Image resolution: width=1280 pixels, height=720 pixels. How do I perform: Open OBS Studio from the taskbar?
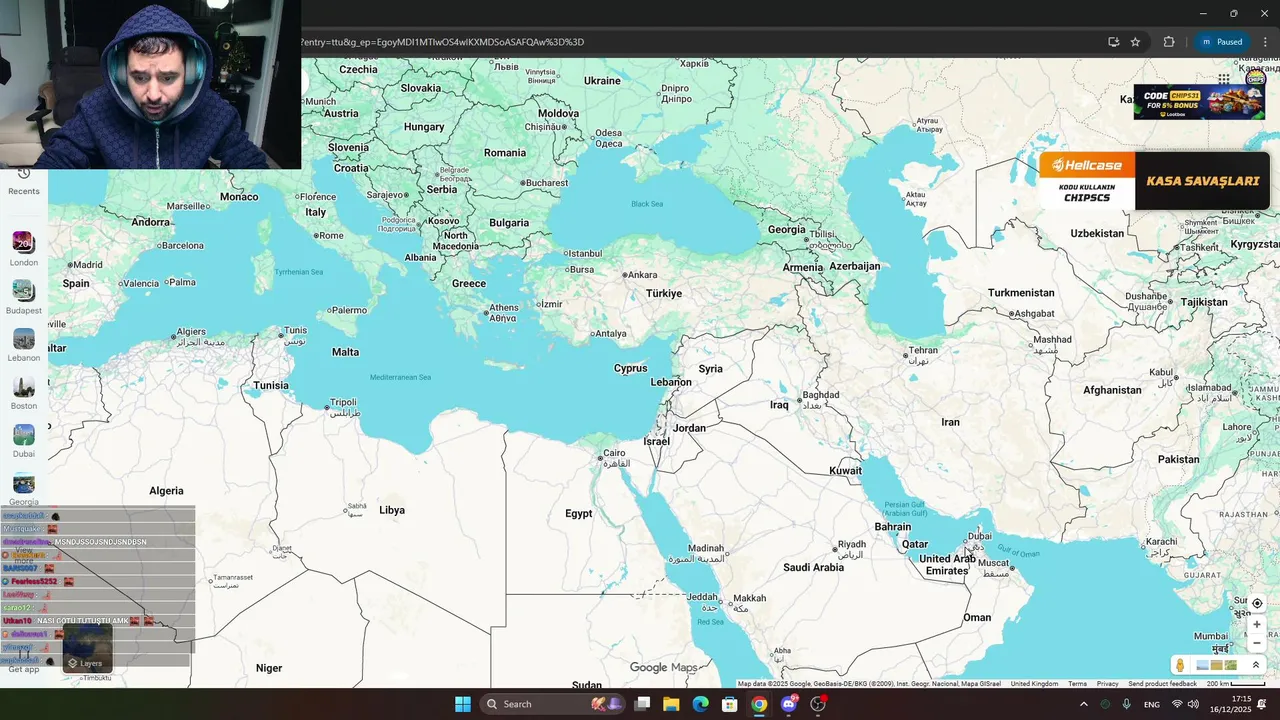click(818, 704)
